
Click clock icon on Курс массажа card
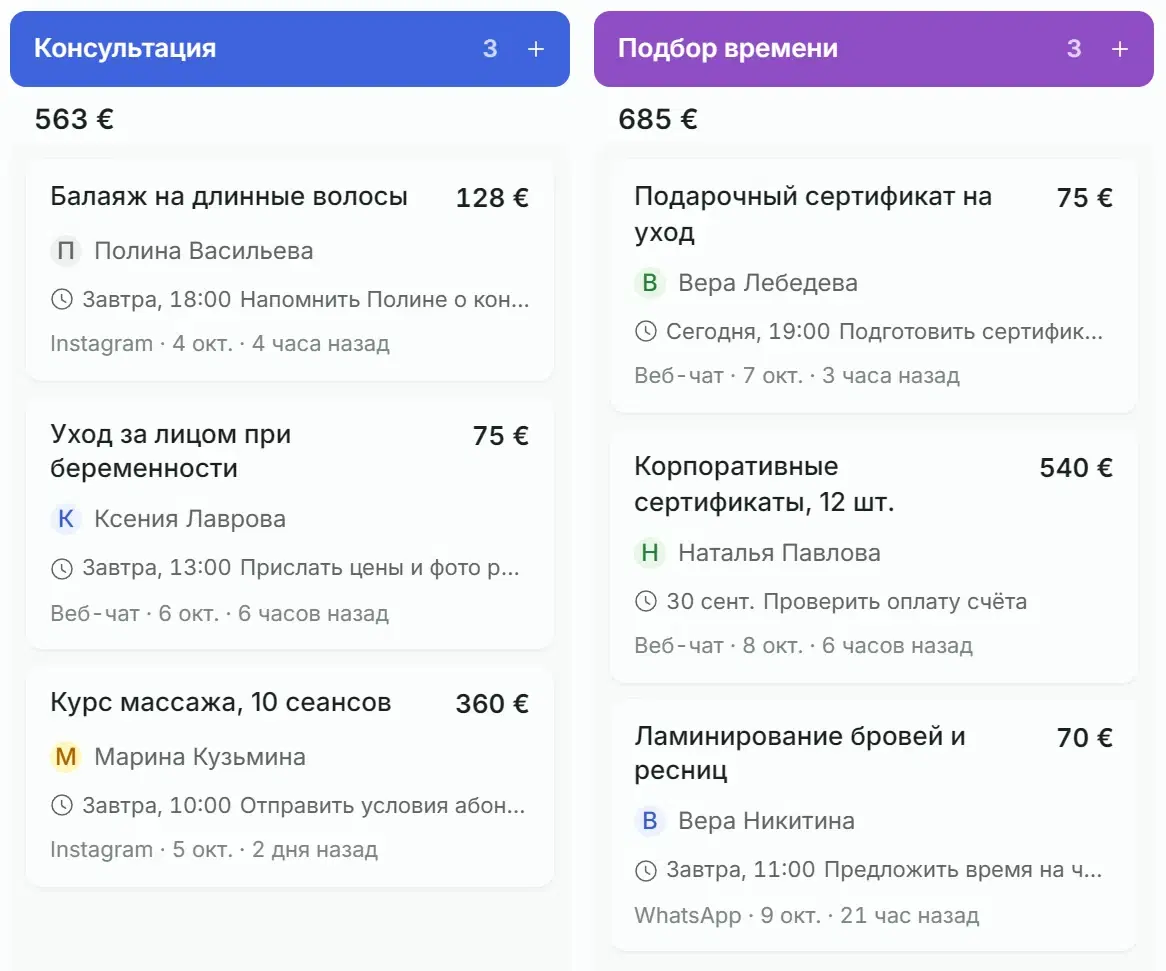(x=62, y=805)
